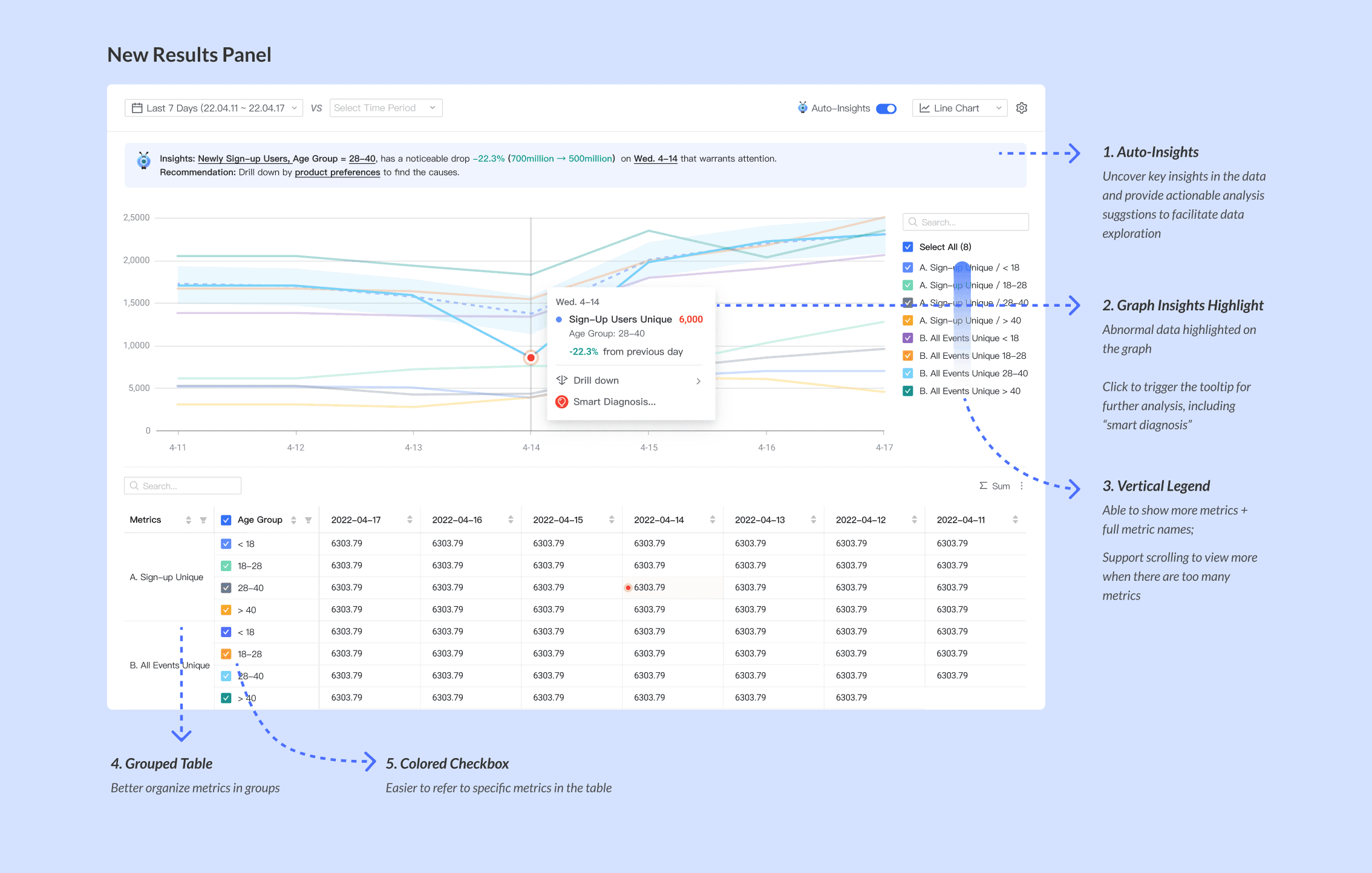This screenshot has width=1372, height=873.
Task: Uncheck B. All Events Unique > 40 legend
Action: tap(907, 391)
